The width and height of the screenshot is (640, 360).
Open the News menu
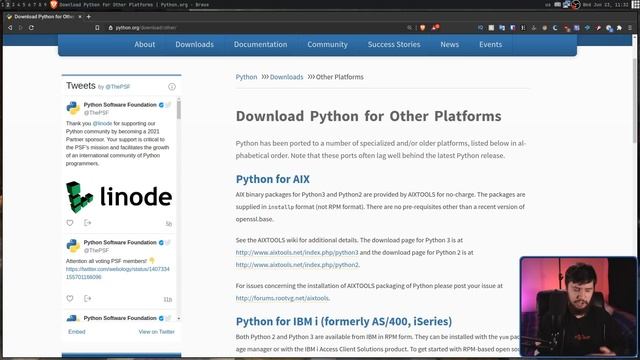coord(449,44)
